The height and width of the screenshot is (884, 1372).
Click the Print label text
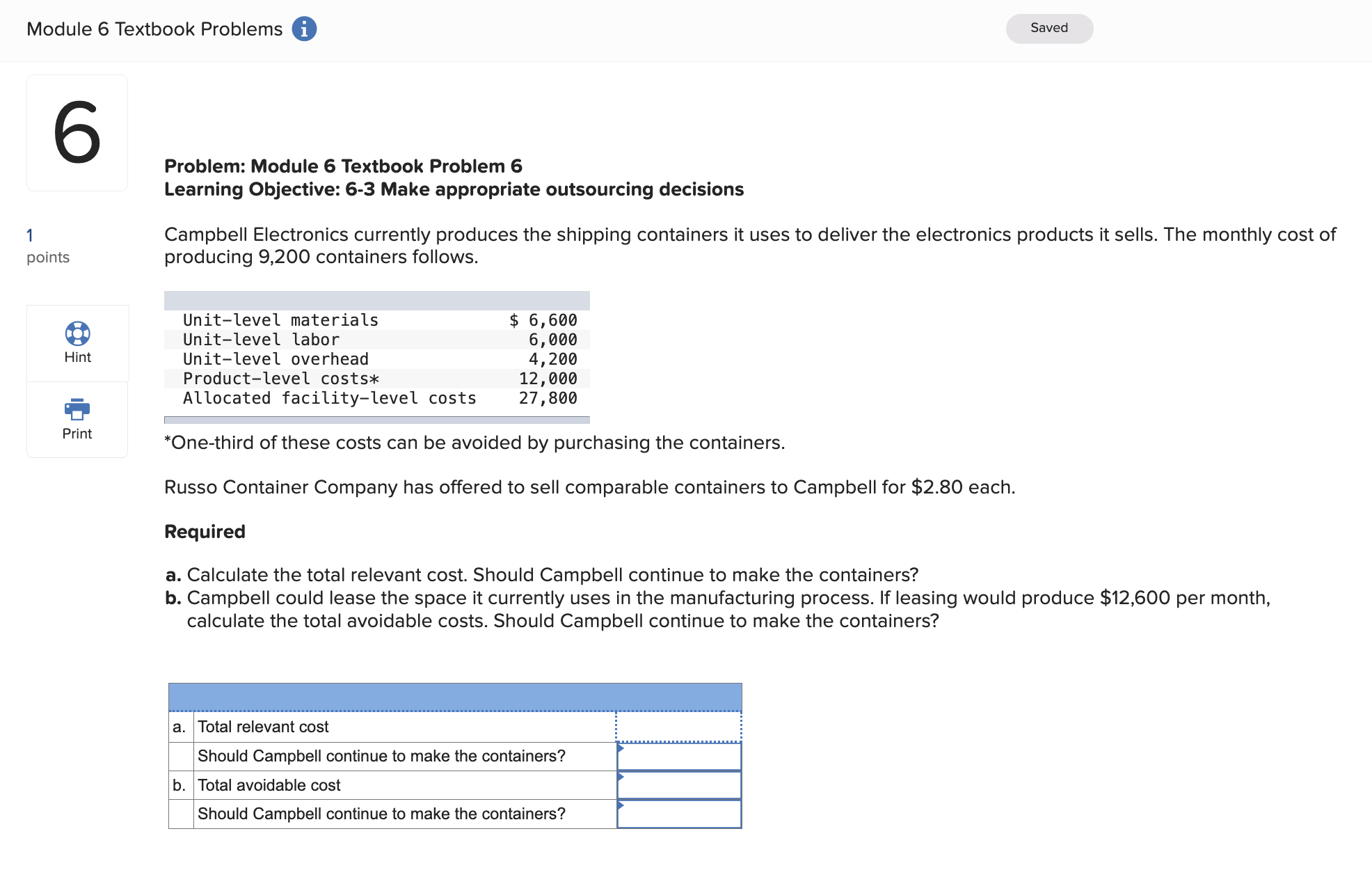tap(77, 434)
